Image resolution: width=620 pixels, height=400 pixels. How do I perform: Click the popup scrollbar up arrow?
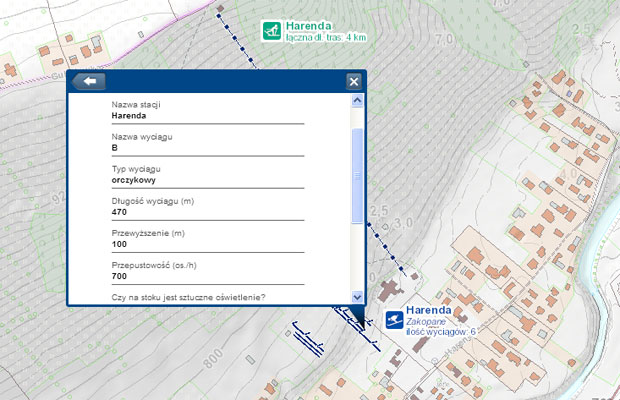tap(357, 100)
